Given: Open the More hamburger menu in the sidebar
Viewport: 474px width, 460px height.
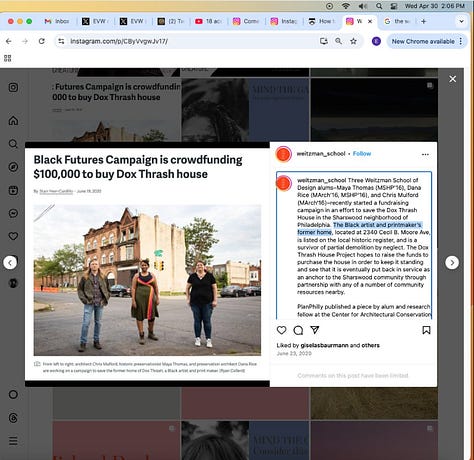Looking at the screenshot, I should click(x=13, y=441).
